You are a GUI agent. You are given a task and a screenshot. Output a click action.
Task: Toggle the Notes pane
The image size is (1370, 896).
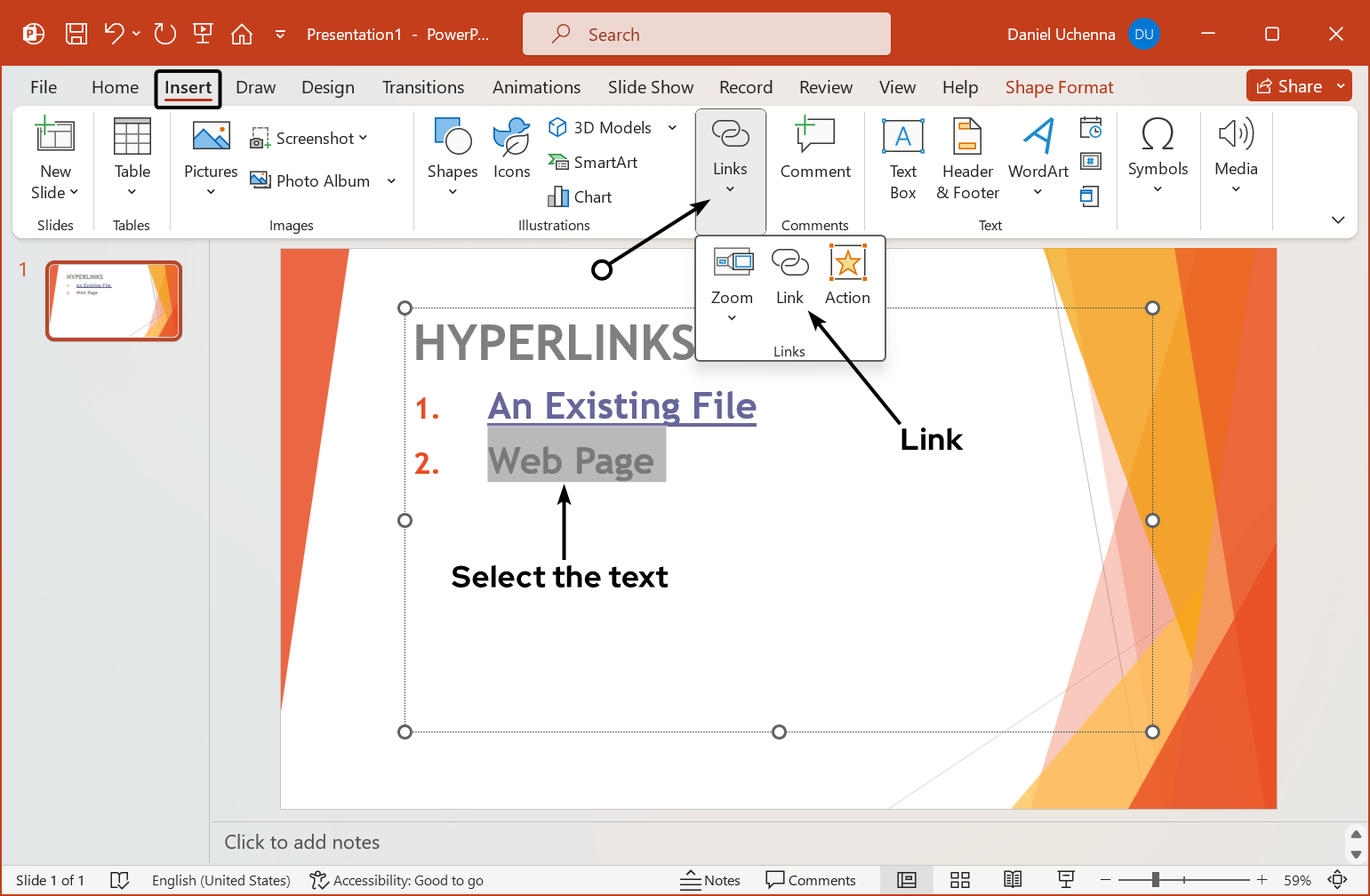710,880
